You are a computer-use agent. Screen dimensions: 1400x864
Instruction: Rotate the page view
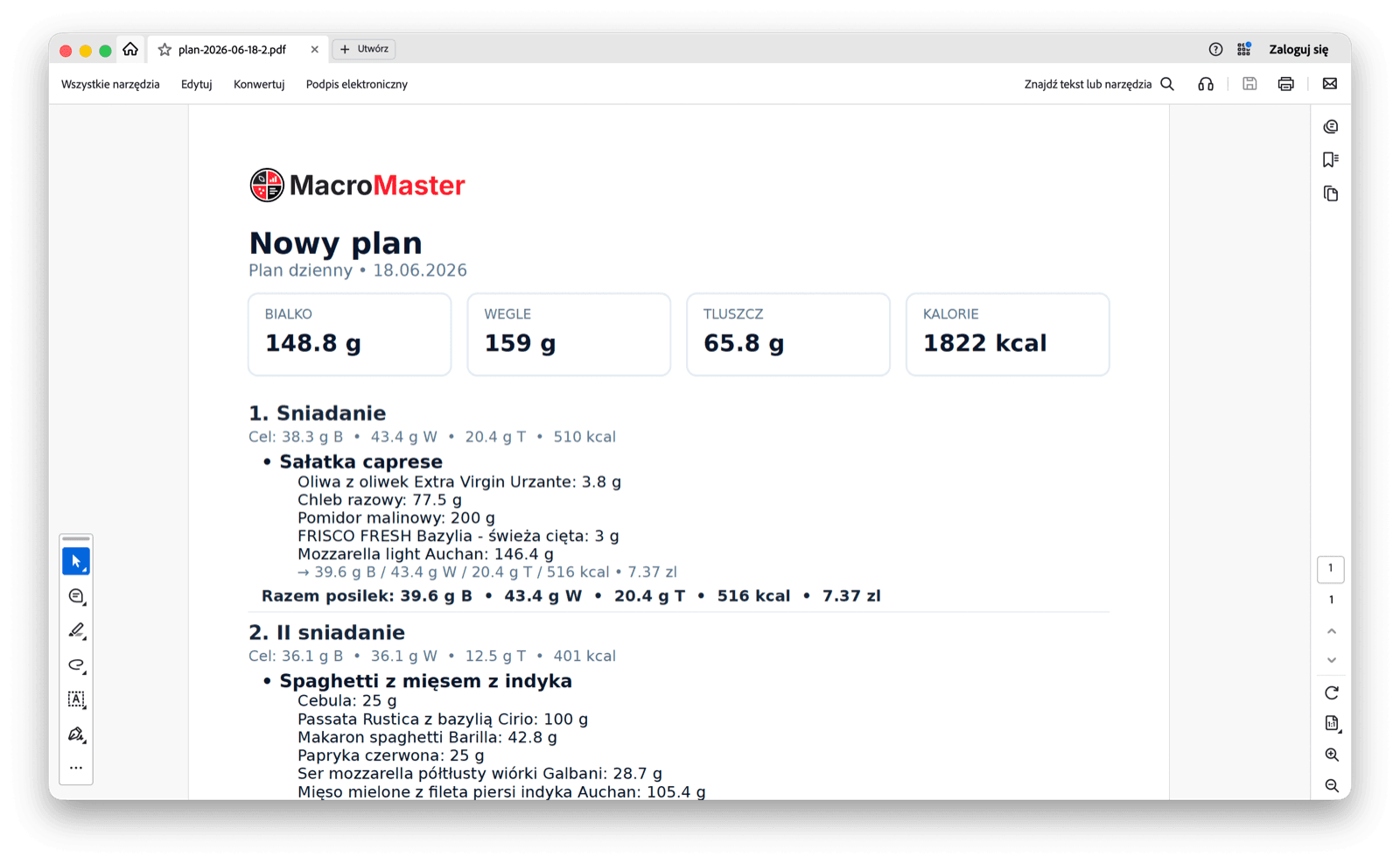(x=1332, y=693)
